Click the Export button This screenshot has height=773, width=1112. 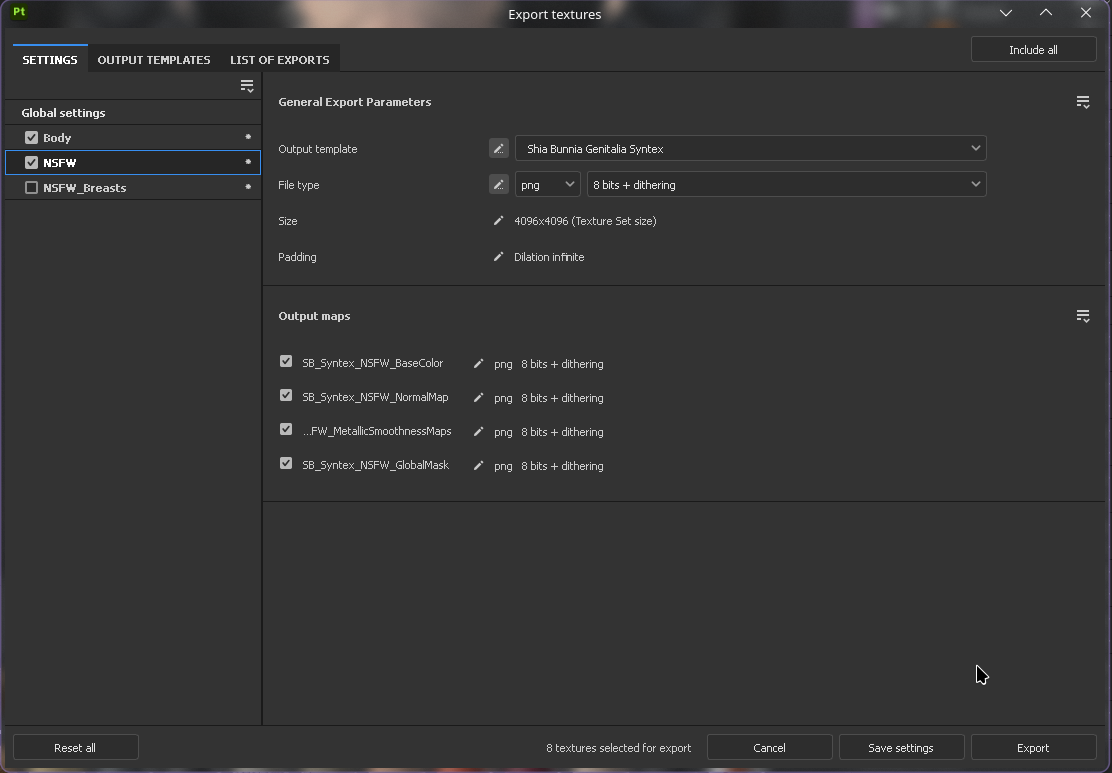1033,748
